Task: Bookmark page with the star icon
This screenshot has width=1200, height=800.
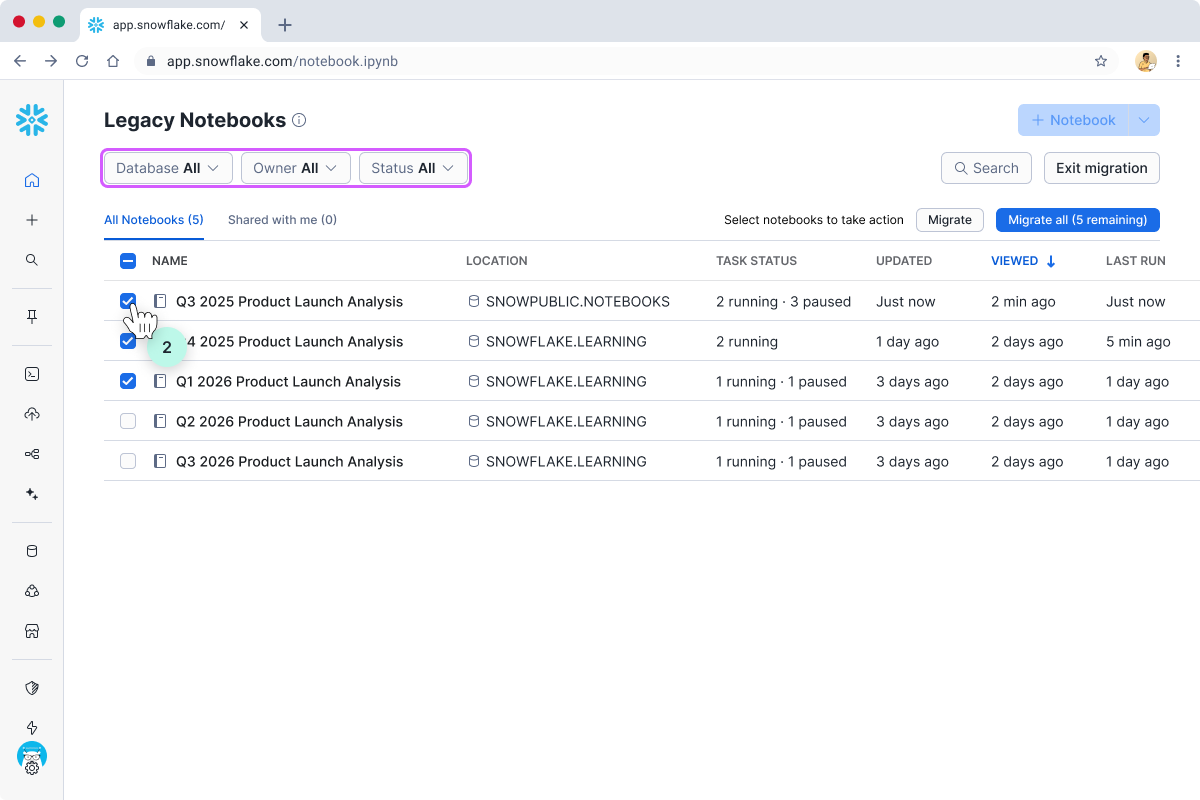Action: pyautogui.click(x=1101, y=61)
